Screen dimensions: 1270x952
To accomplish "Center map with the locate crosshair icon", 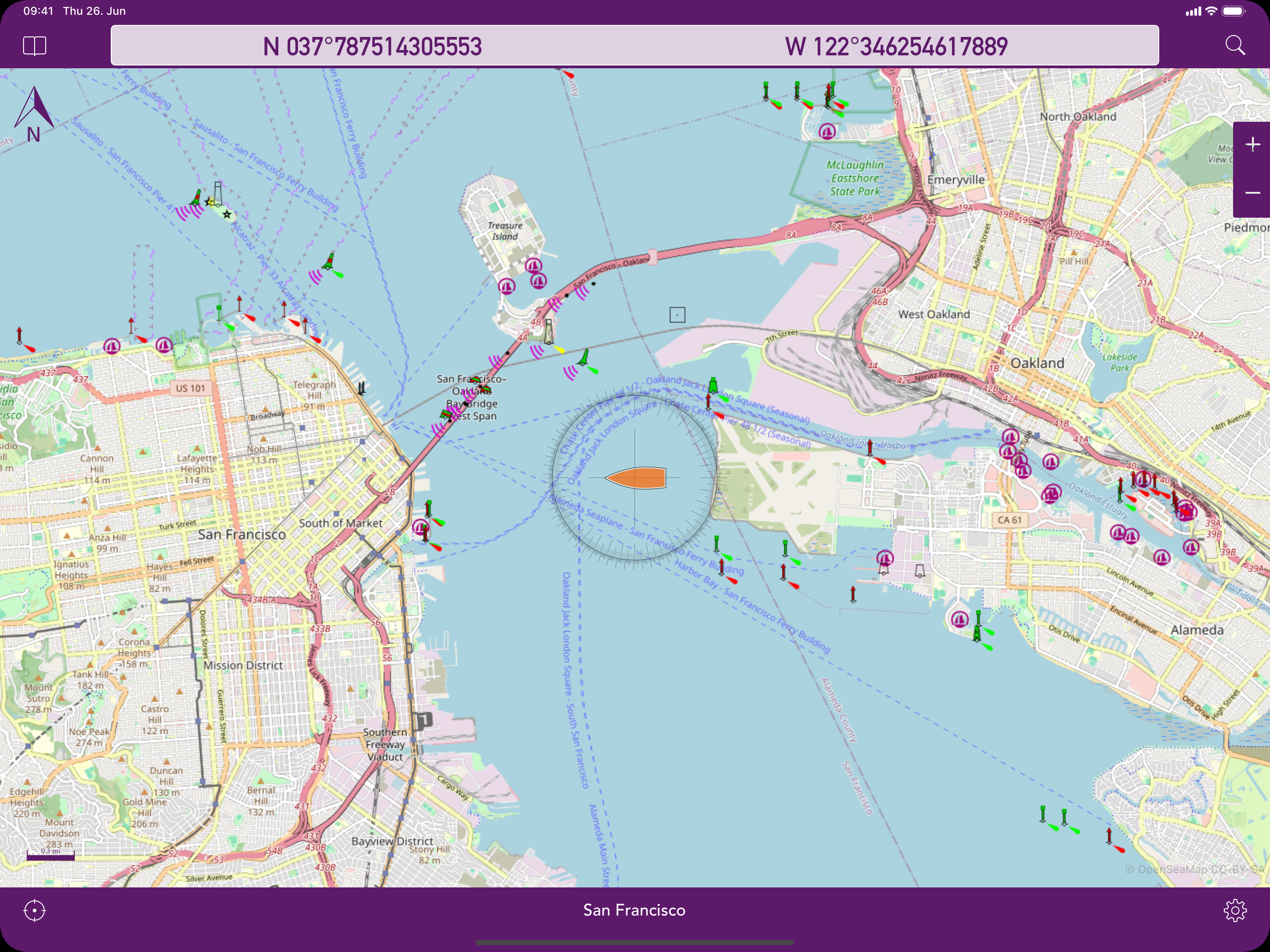I will (35, 910).
